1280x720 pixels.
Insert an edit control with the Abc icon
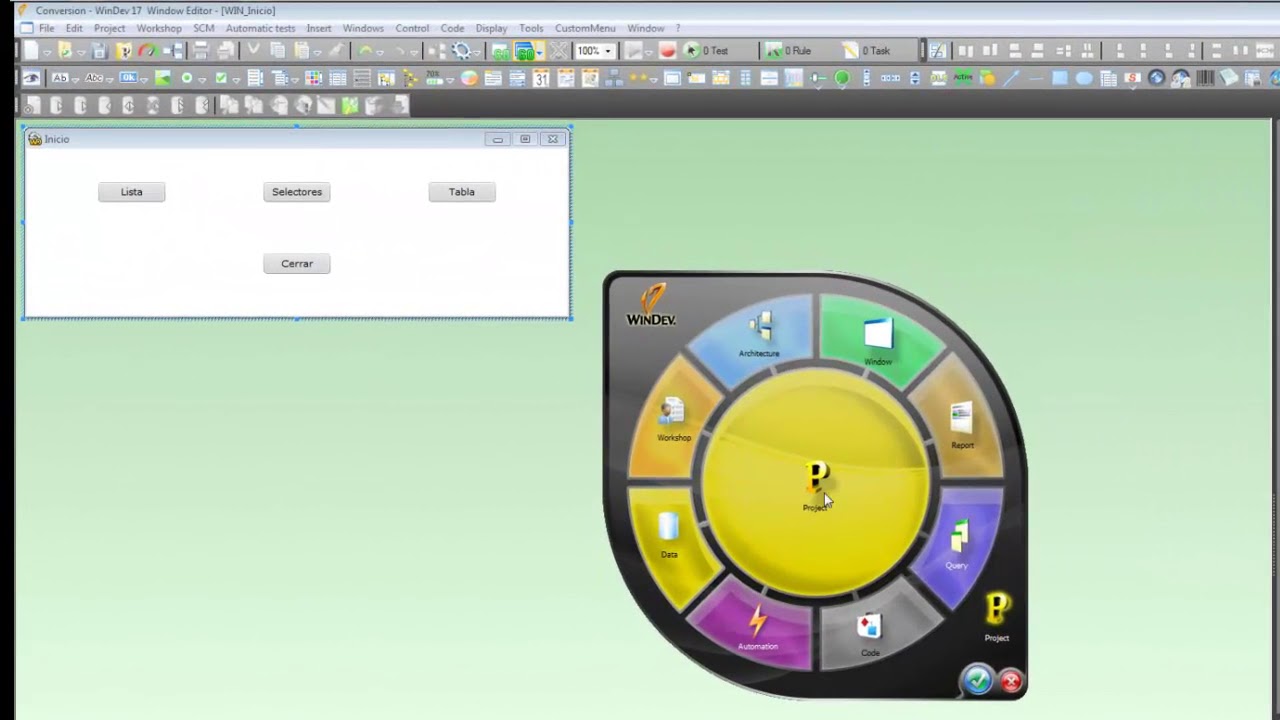click(94, 77)
